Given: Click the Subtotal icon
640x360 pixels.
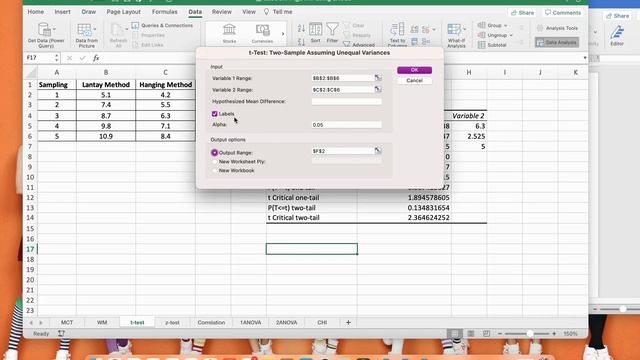Looking at the screenshot, I should pyautogui.click(x=482, y=45).
